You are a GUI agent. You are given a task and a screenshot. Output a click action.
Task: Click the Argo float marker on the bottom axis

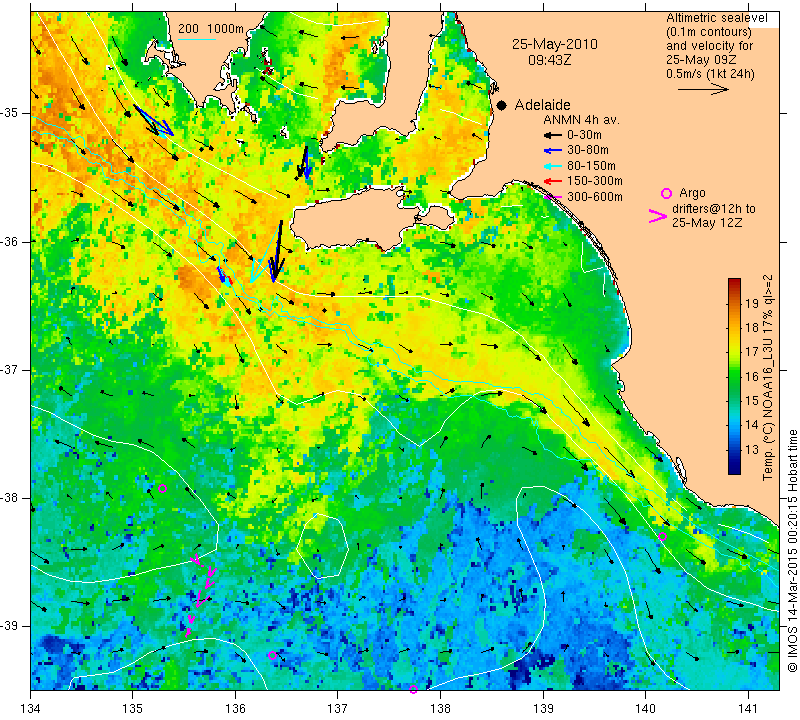[x=413, y=689]
